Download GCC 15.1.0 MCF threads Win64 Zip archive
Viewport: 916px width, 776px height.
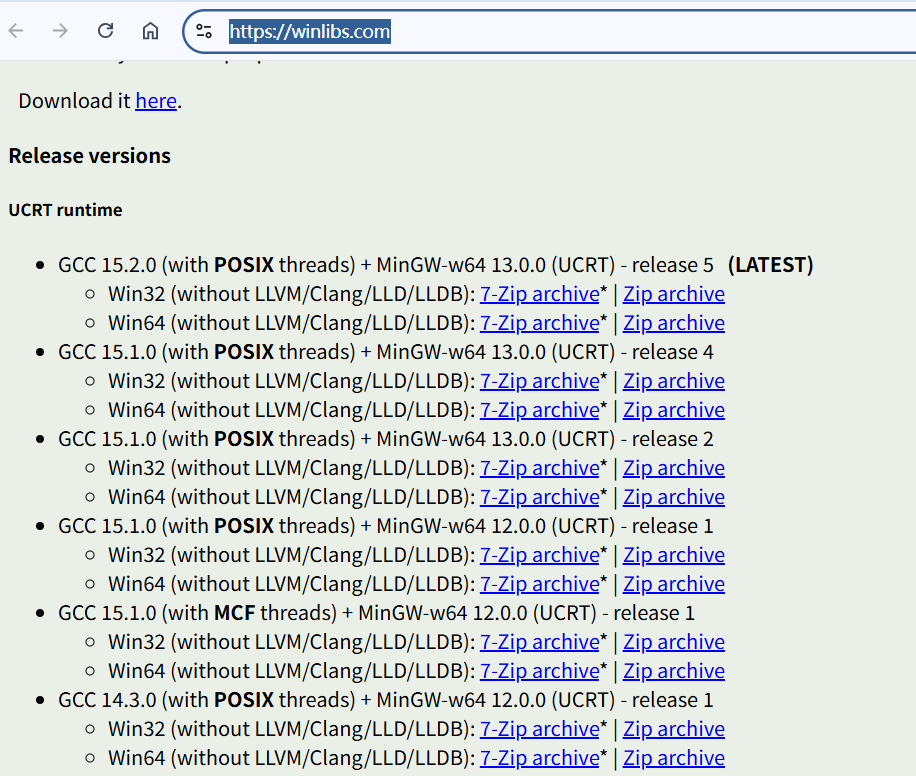click(673, 671)
